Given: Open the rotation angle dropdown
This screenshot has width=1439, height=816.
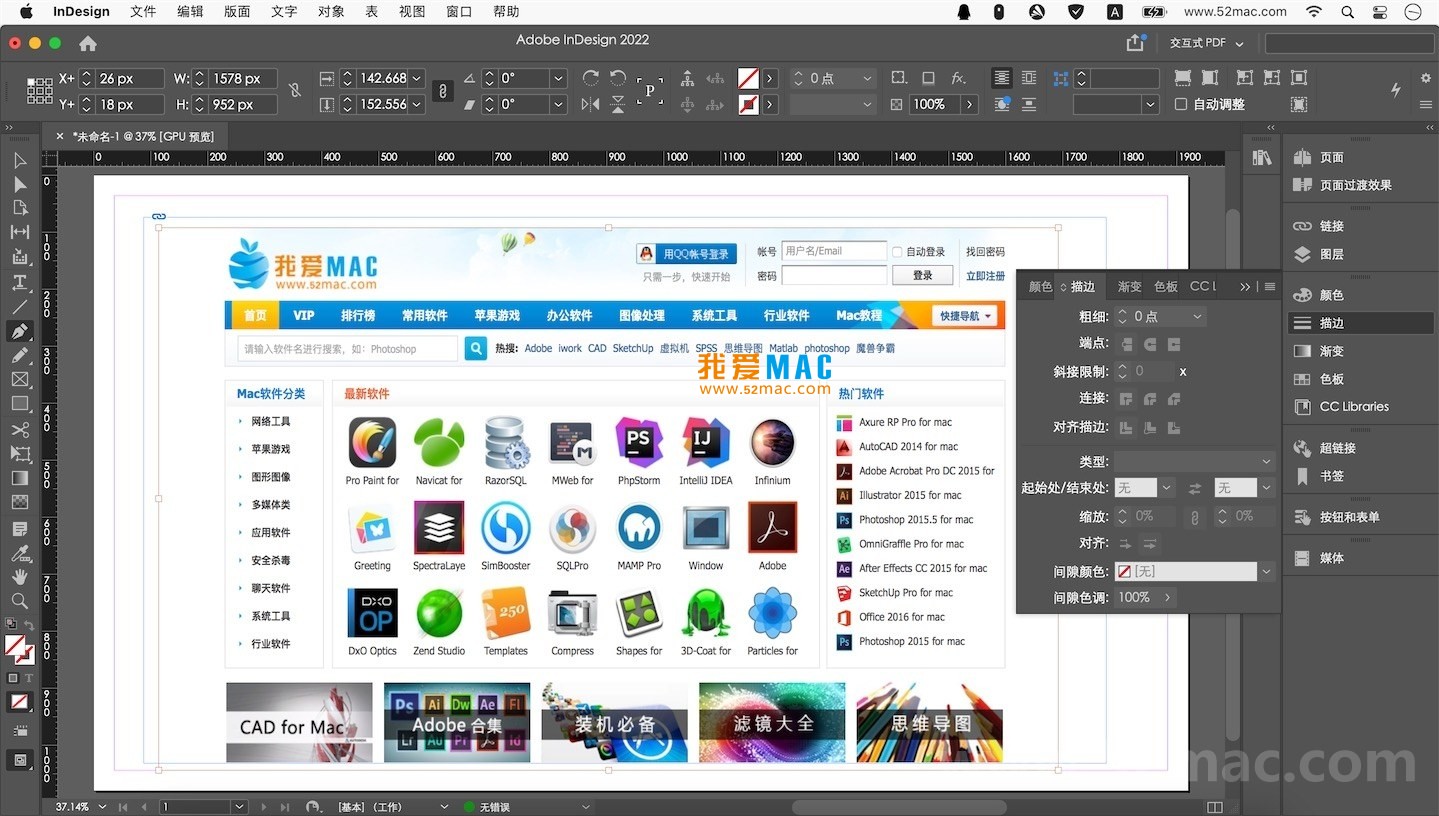Looking at the screenshot, I should coord(558,78).
